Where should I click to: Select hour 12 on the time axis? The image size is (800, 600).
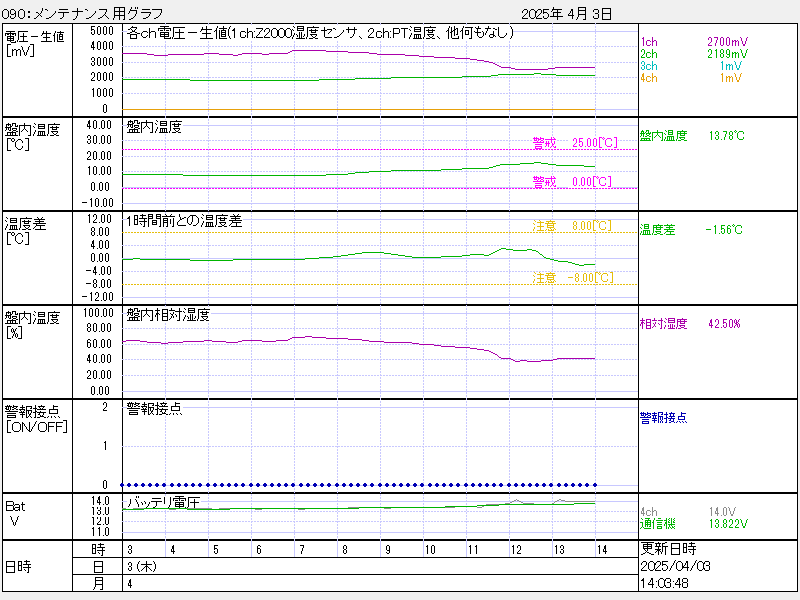(x=515, y=550)
